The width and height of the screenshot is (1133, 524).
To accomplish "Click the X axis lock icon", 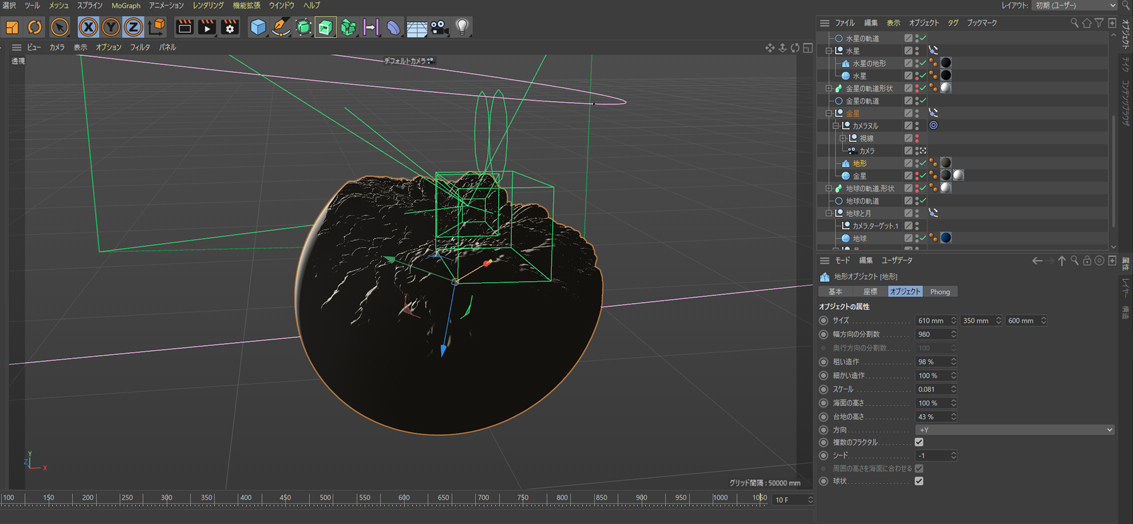I will (x=88, y=28).
